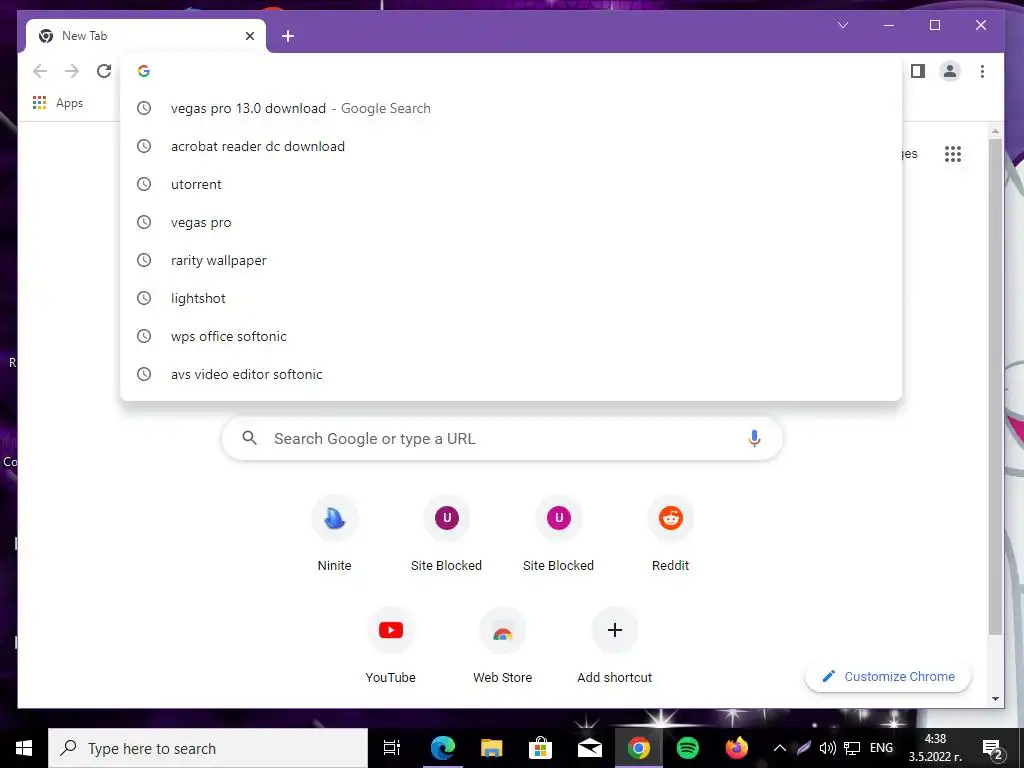Viewport: 1024px width, 768px height.
Task: Select the utorrent suggestion
Action: pos(511,184)
